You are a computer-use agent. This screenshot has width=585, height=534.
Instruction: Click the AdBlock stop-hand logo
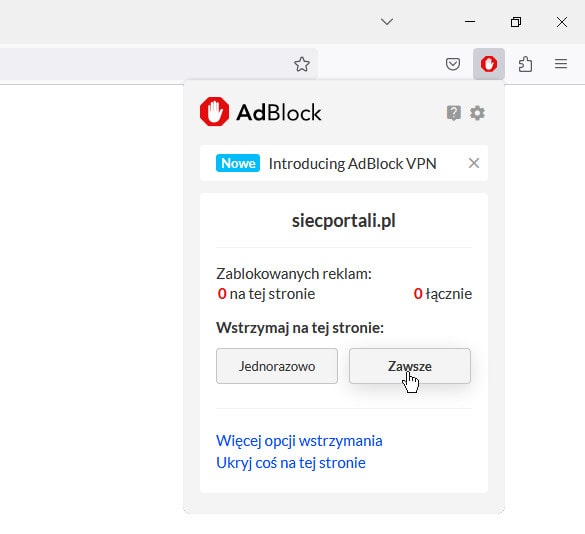pos(214,112)
